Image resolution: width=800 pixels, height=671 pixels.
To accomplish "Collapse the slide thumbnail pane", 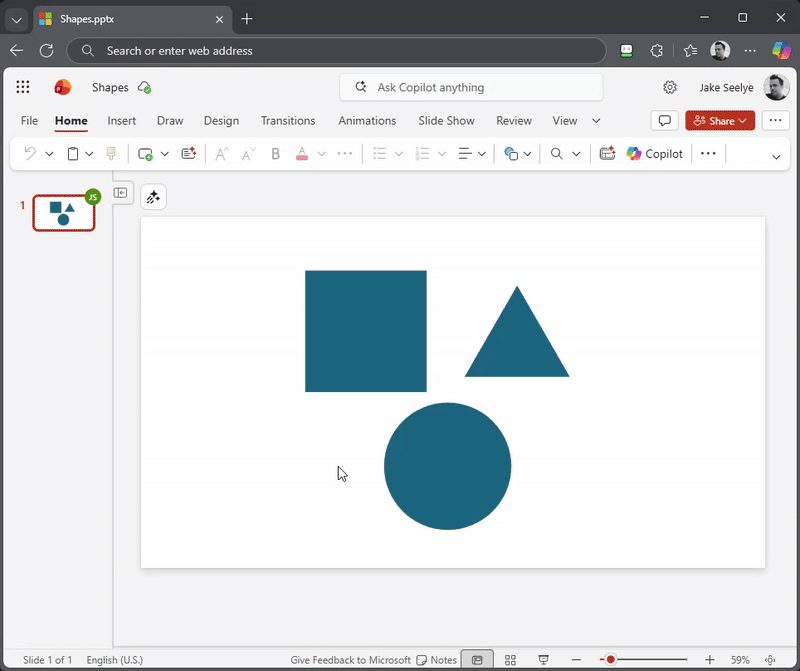I will [121, 193].
